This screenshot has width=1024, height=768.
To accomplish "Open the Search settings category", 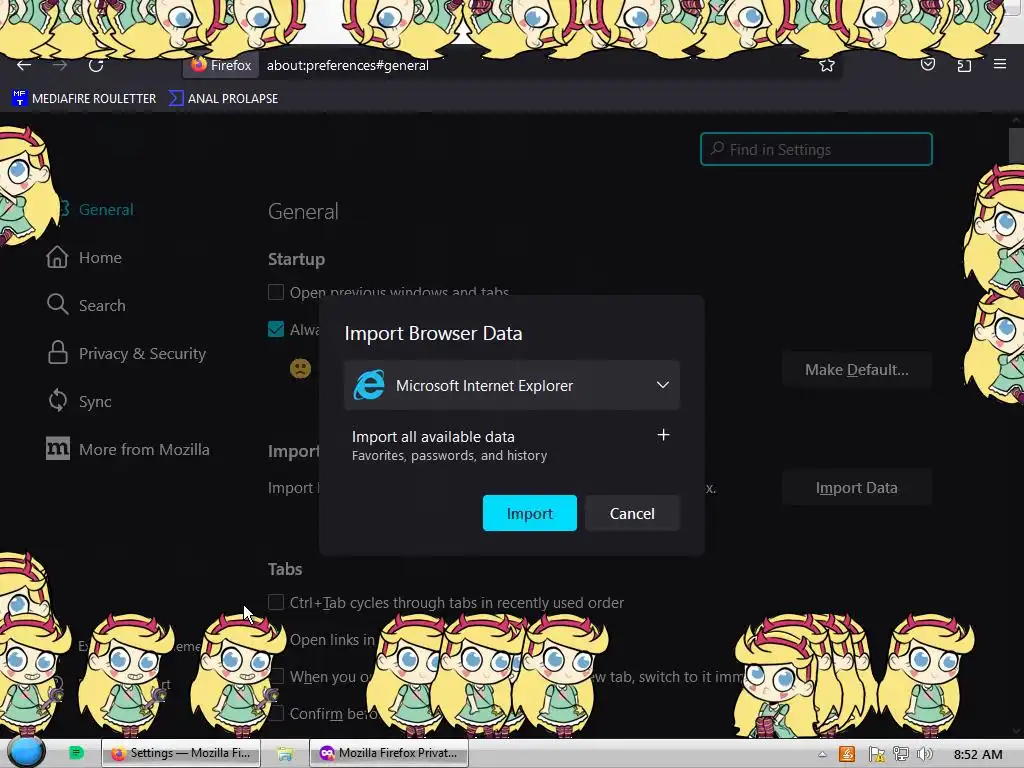I will (86, 306).
